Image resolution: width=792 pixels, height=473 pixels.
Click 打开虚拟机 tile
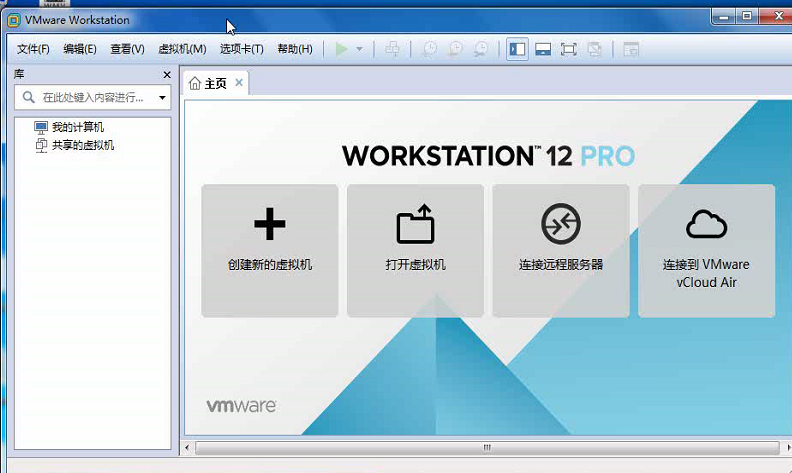pos(415,251)
